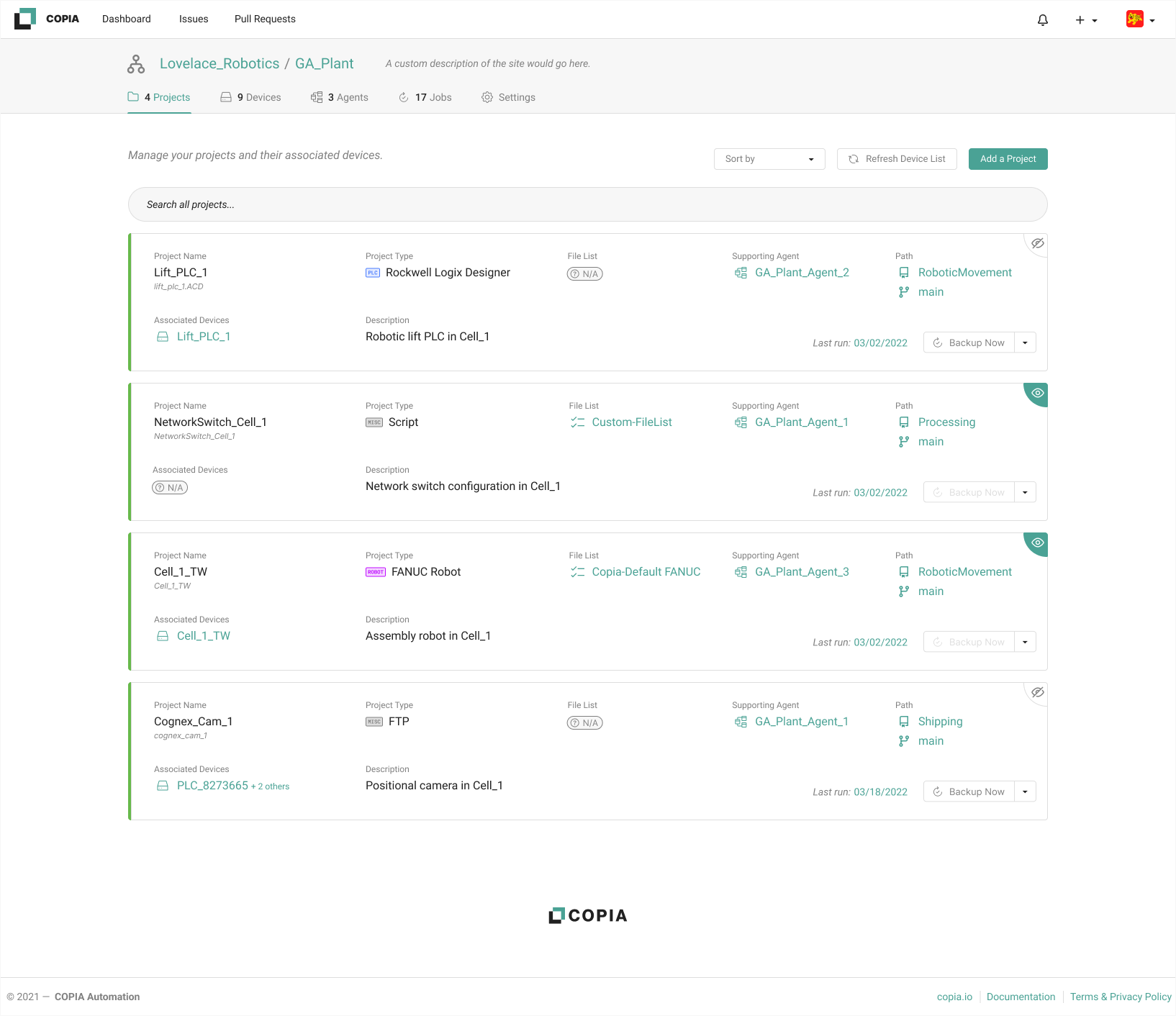
Task: Click the Search all projects field
Action: pos(587,204)
